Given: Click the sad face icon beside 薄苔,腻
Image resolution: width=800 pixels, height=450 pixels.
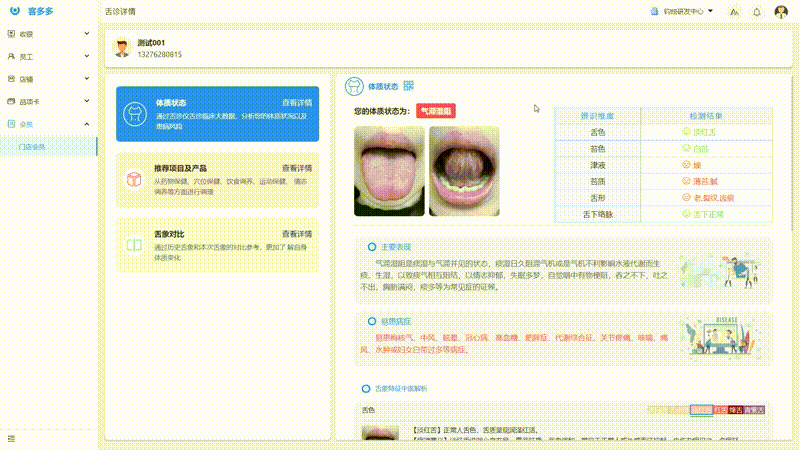Looking at the screenshot, I should pos(686,181).
